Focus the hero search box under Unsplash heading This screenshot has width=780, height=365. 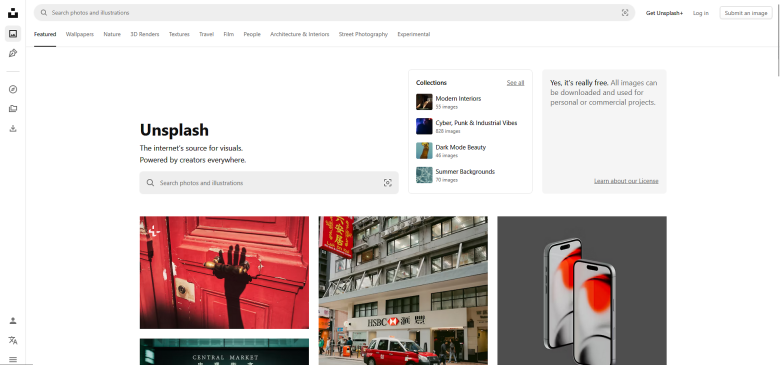269,183
